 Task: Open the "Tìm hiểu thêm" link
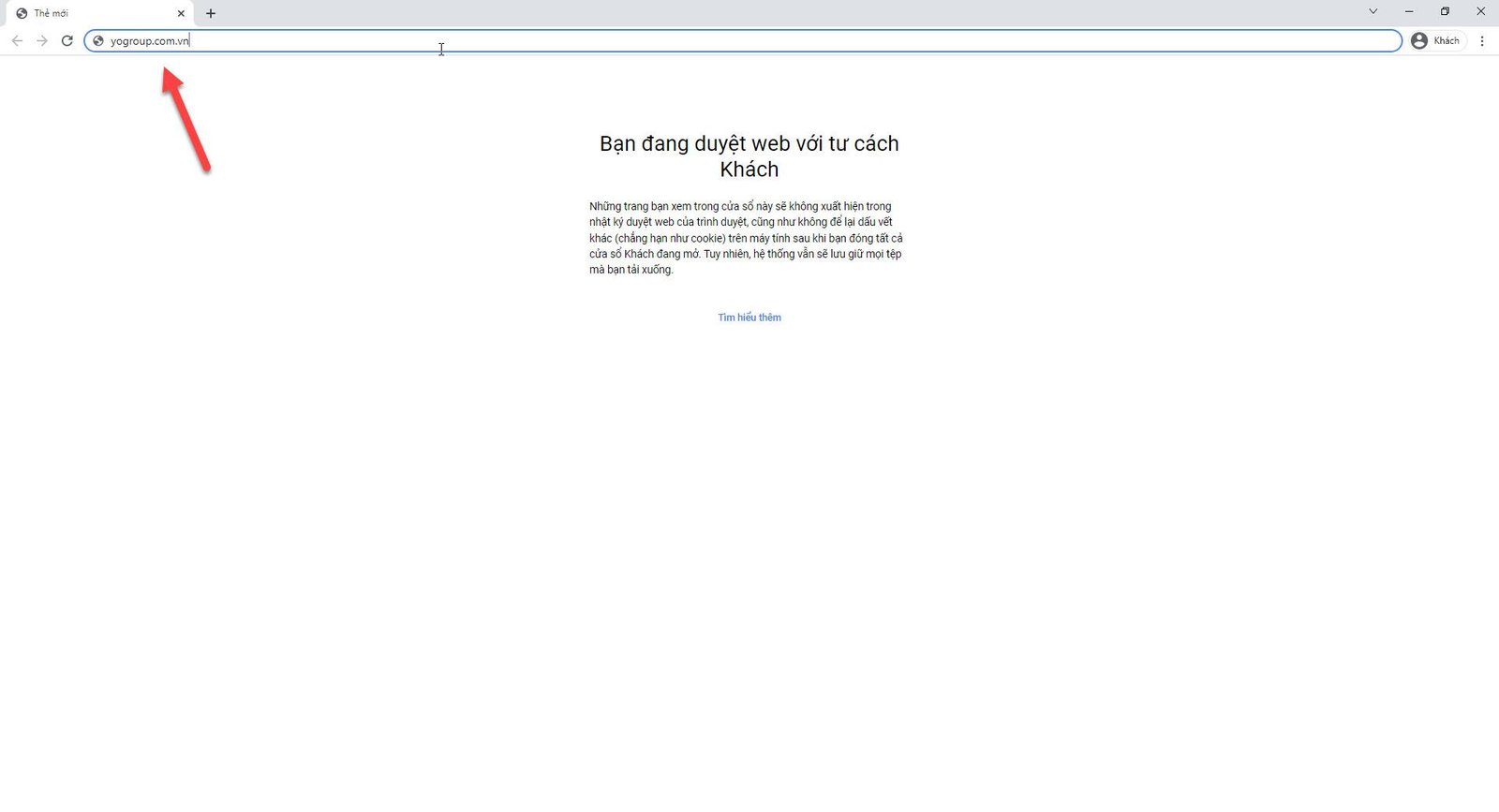coord(749,317)
